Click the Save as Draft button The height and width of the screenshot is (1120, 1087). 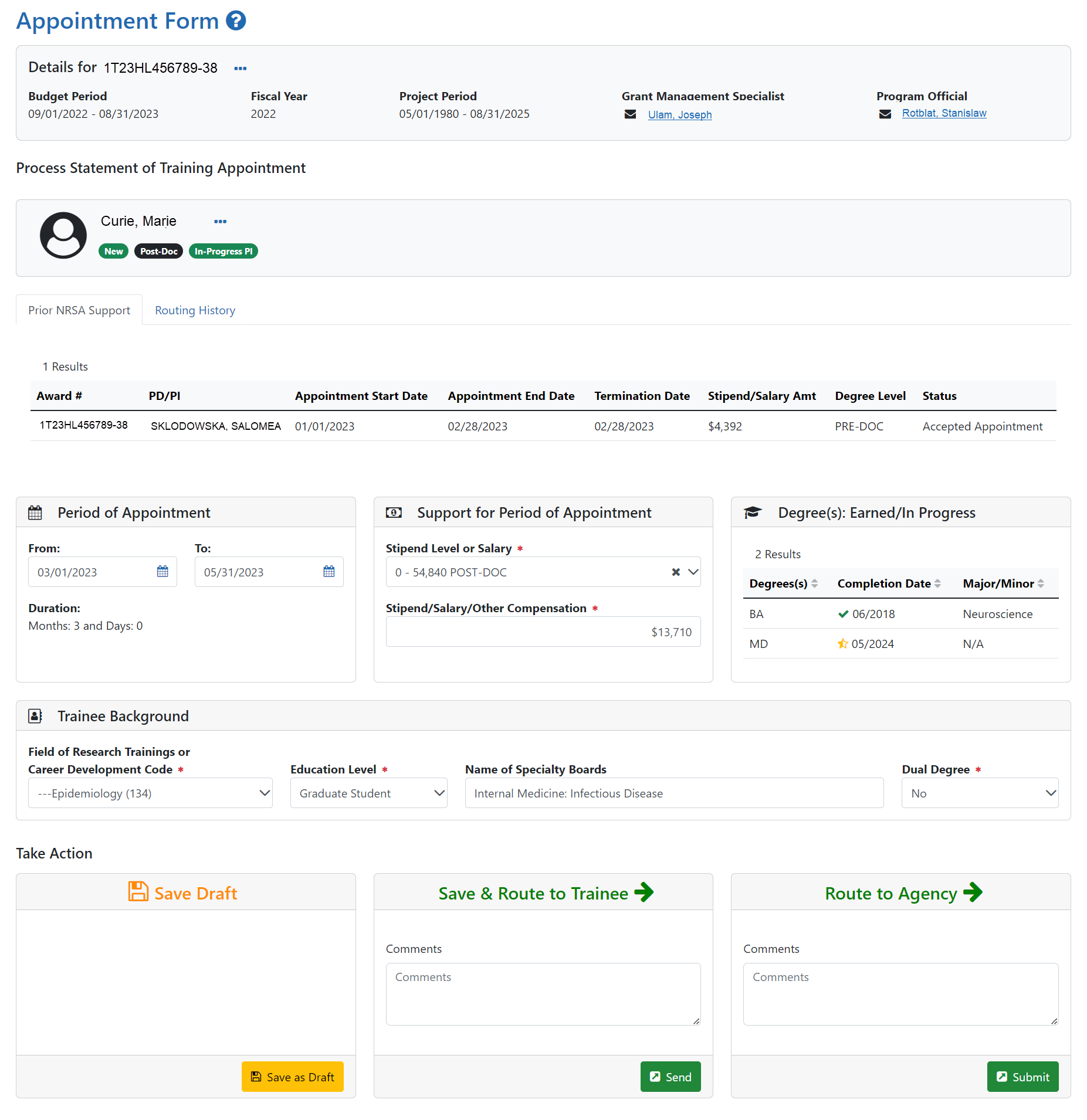tap(292, 1077)
